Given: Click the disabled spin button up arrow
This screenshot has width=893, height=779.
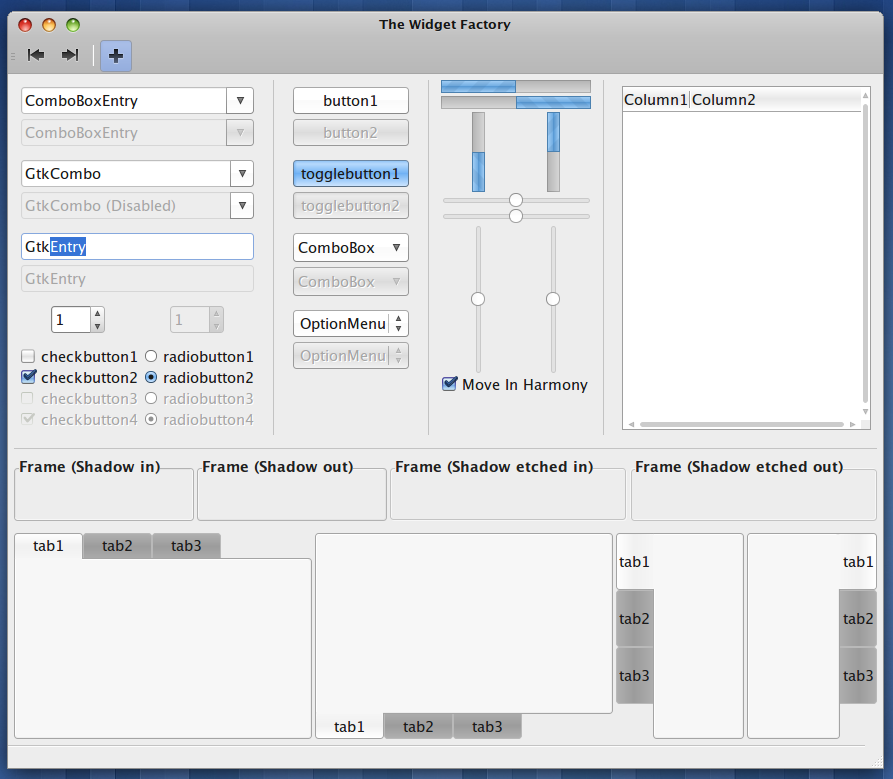Looking at the screenshot, I should coord(216,314).
